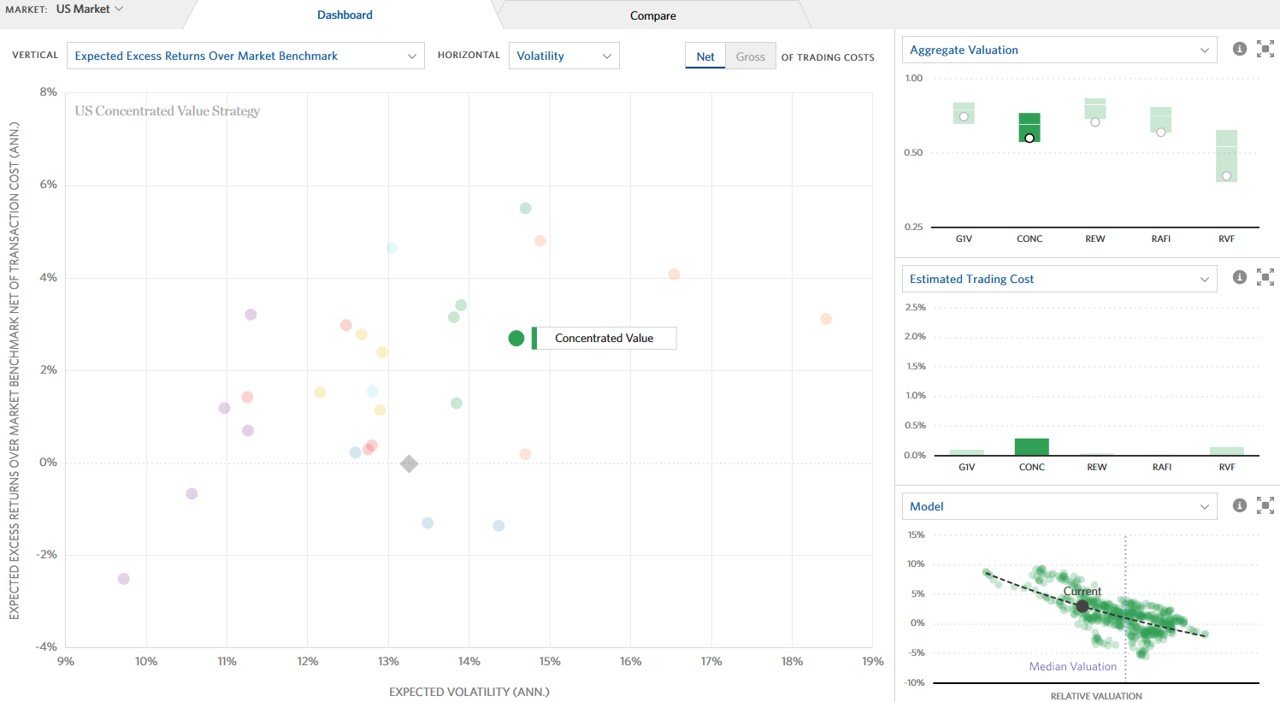
Task: Switch to the Dashboard tab
Action: [344, 15]
